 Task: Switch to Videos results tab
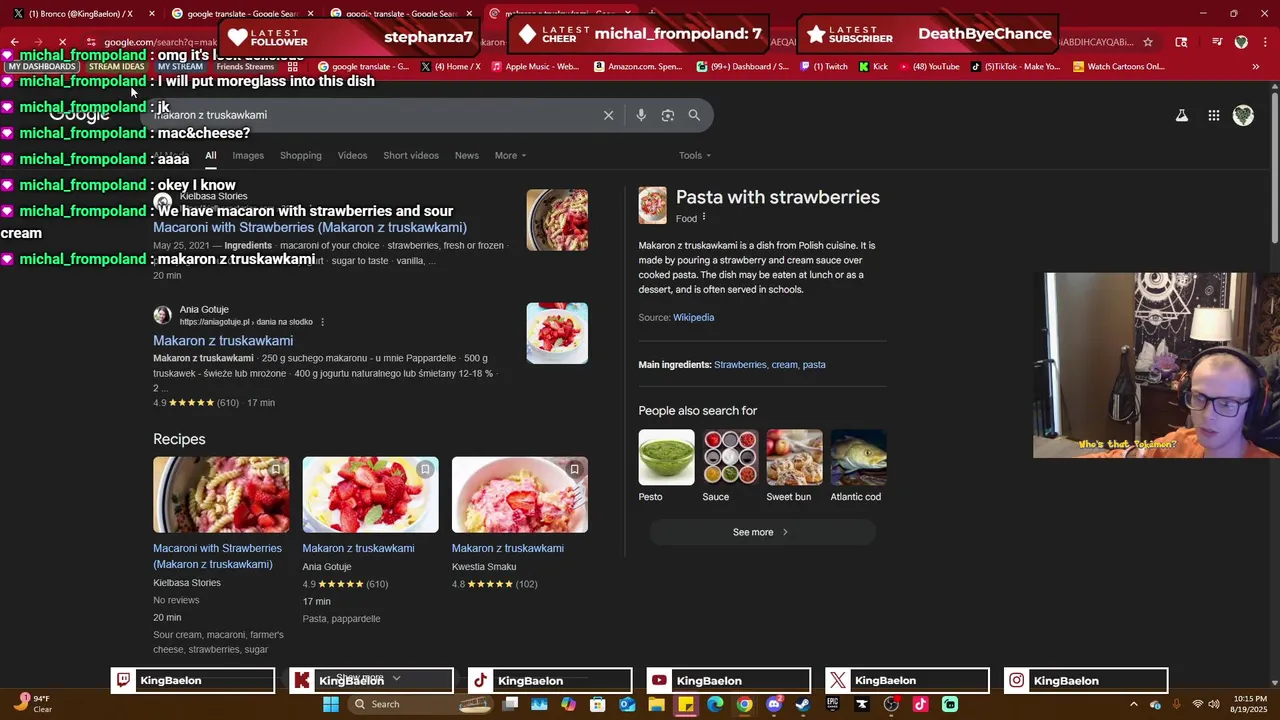[x=352, y=155]
